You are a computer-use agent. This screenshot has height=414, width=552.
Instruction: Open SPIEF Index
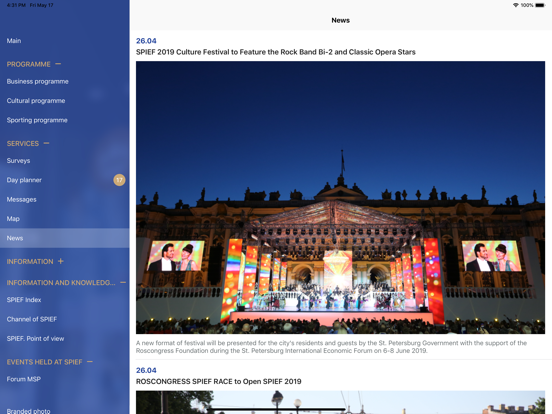(64, 300)
